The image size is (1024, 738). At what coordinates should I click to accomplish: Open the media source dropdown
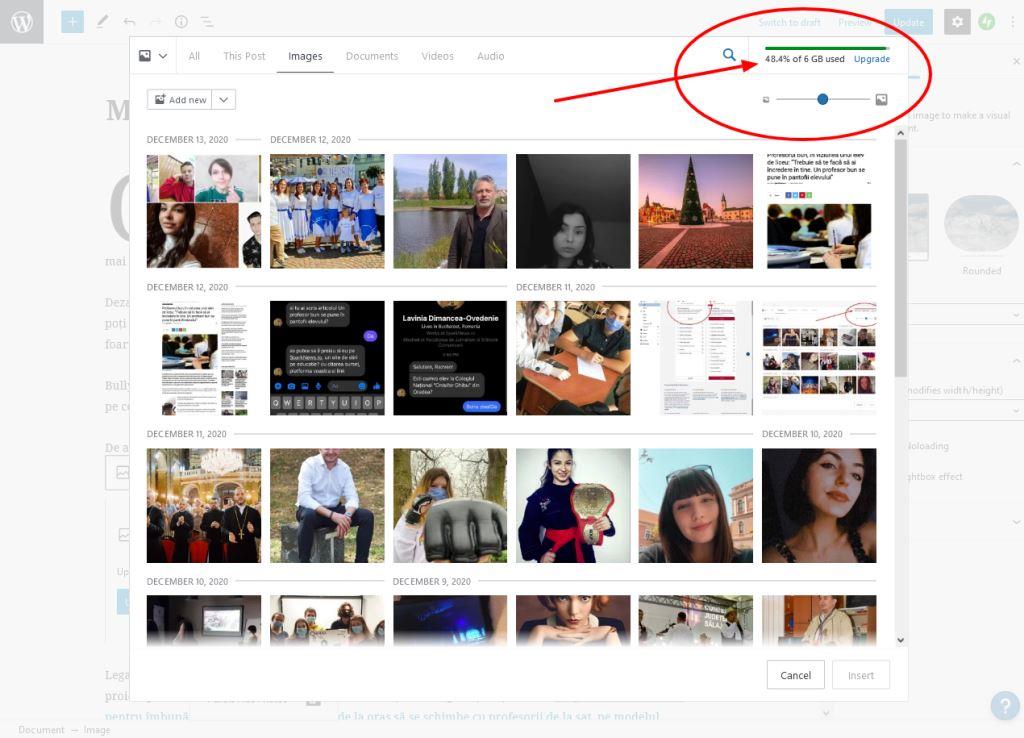click(x=153, y=56)
